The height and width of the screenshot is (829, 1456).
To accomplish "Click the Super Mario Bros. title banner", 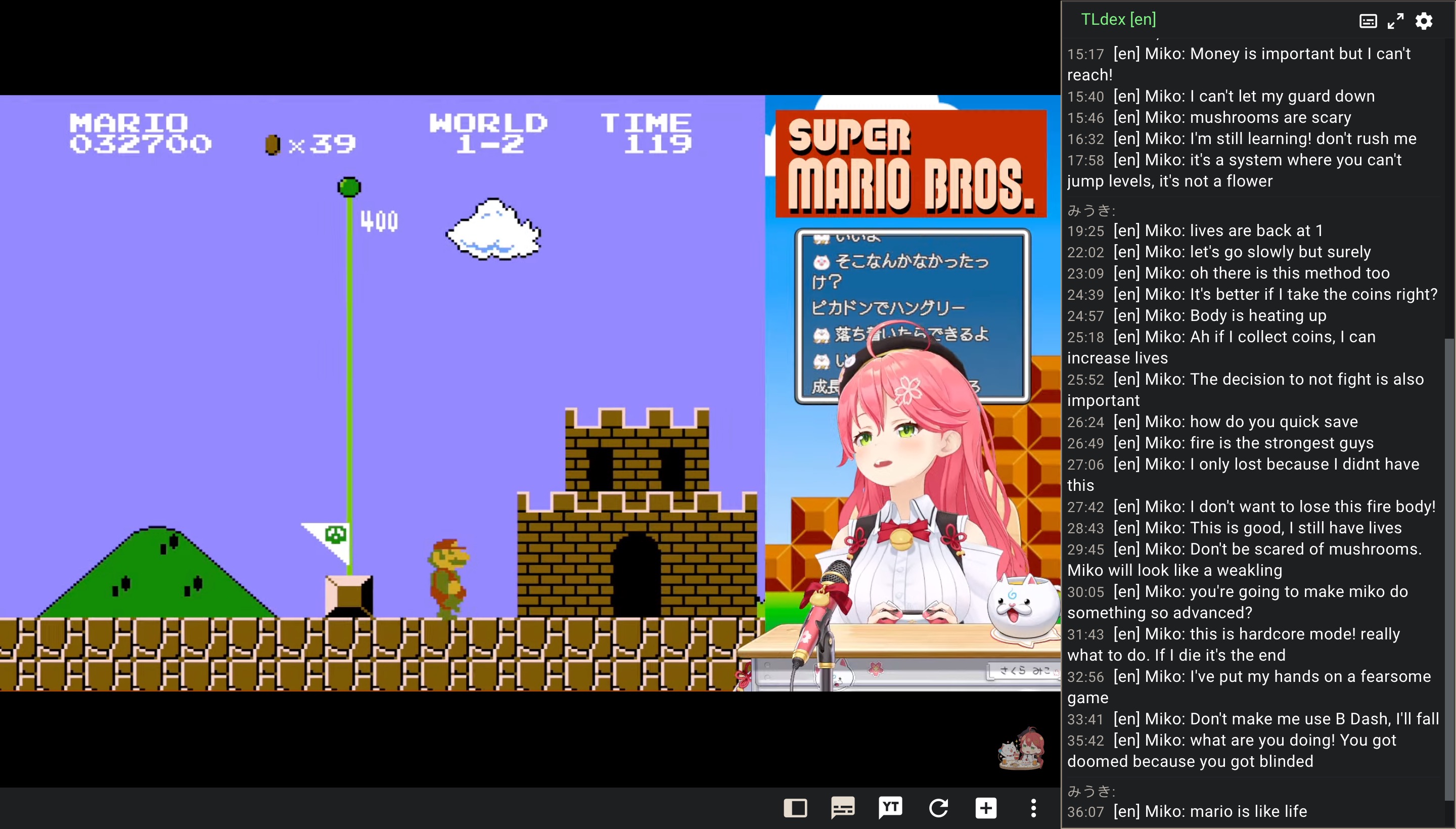I will coord(911,164).
